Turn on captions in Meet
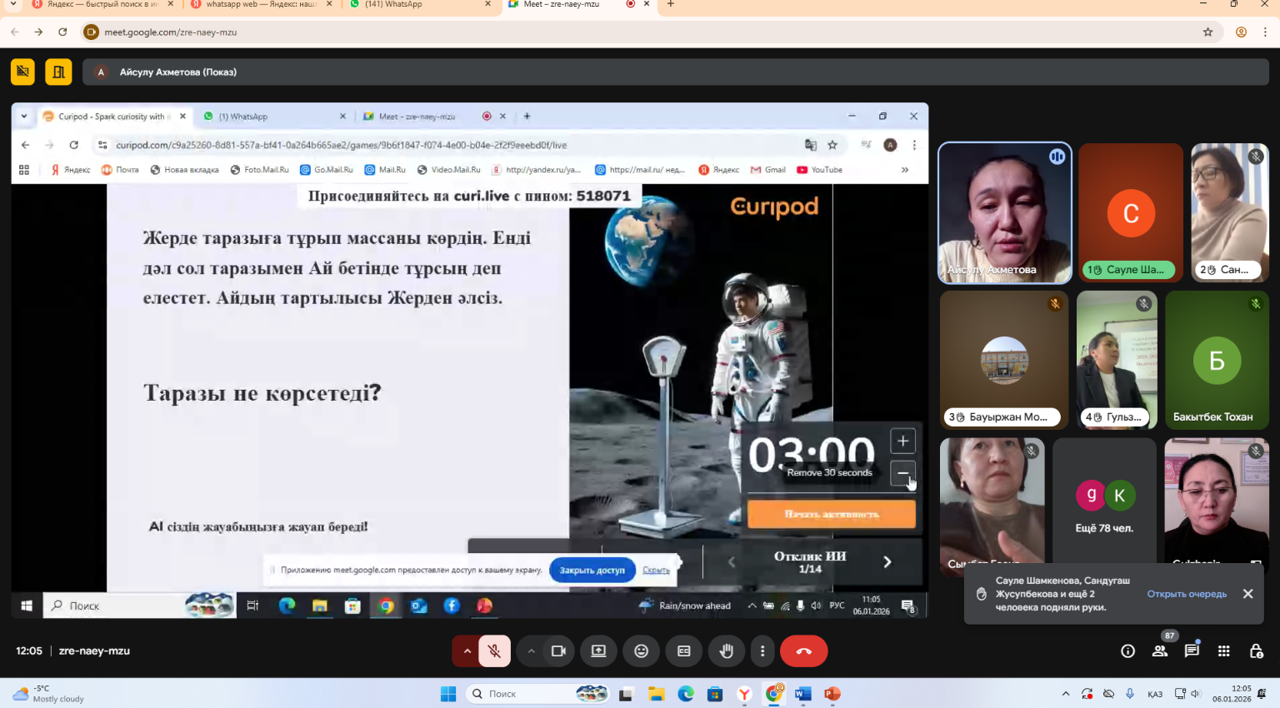 (x=684, y=651)
